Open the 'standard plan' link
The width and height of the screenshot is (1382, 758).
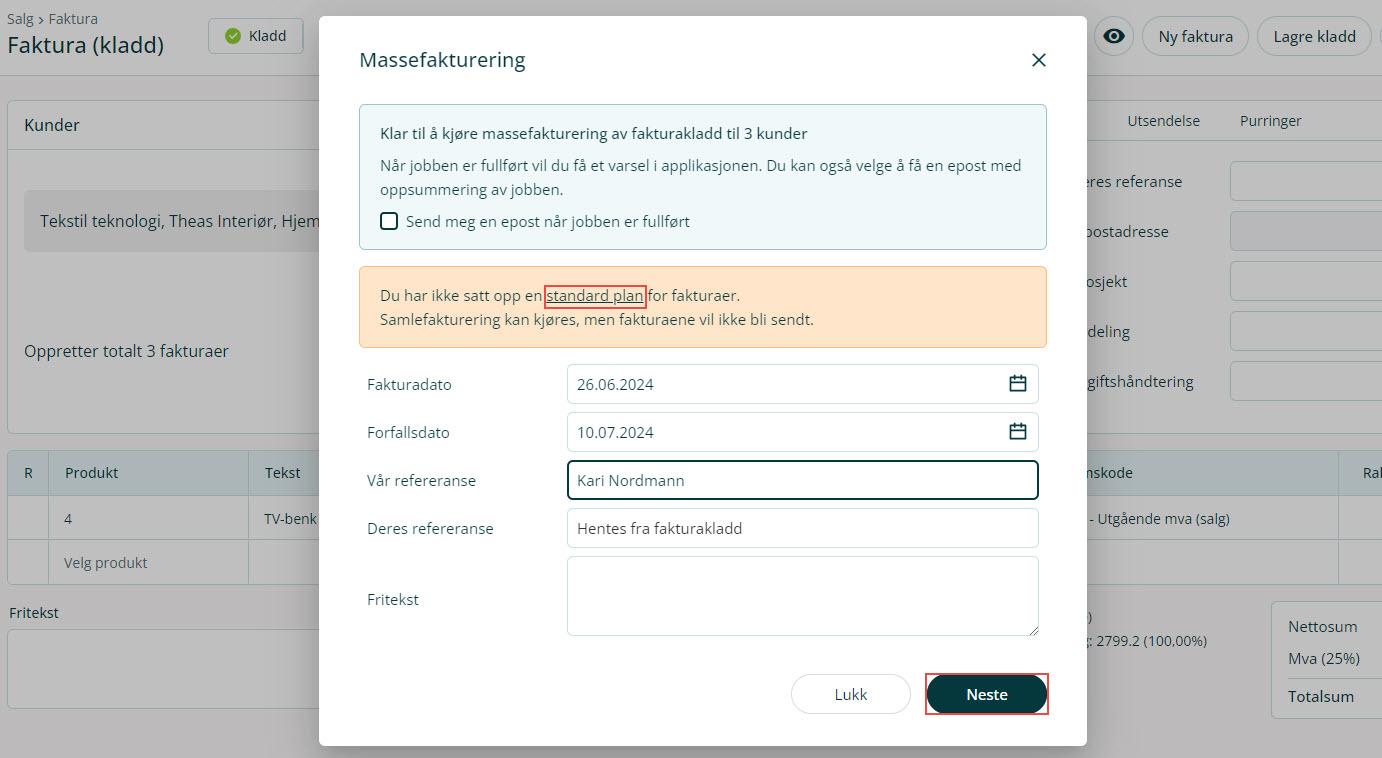[x=595, y=296]
